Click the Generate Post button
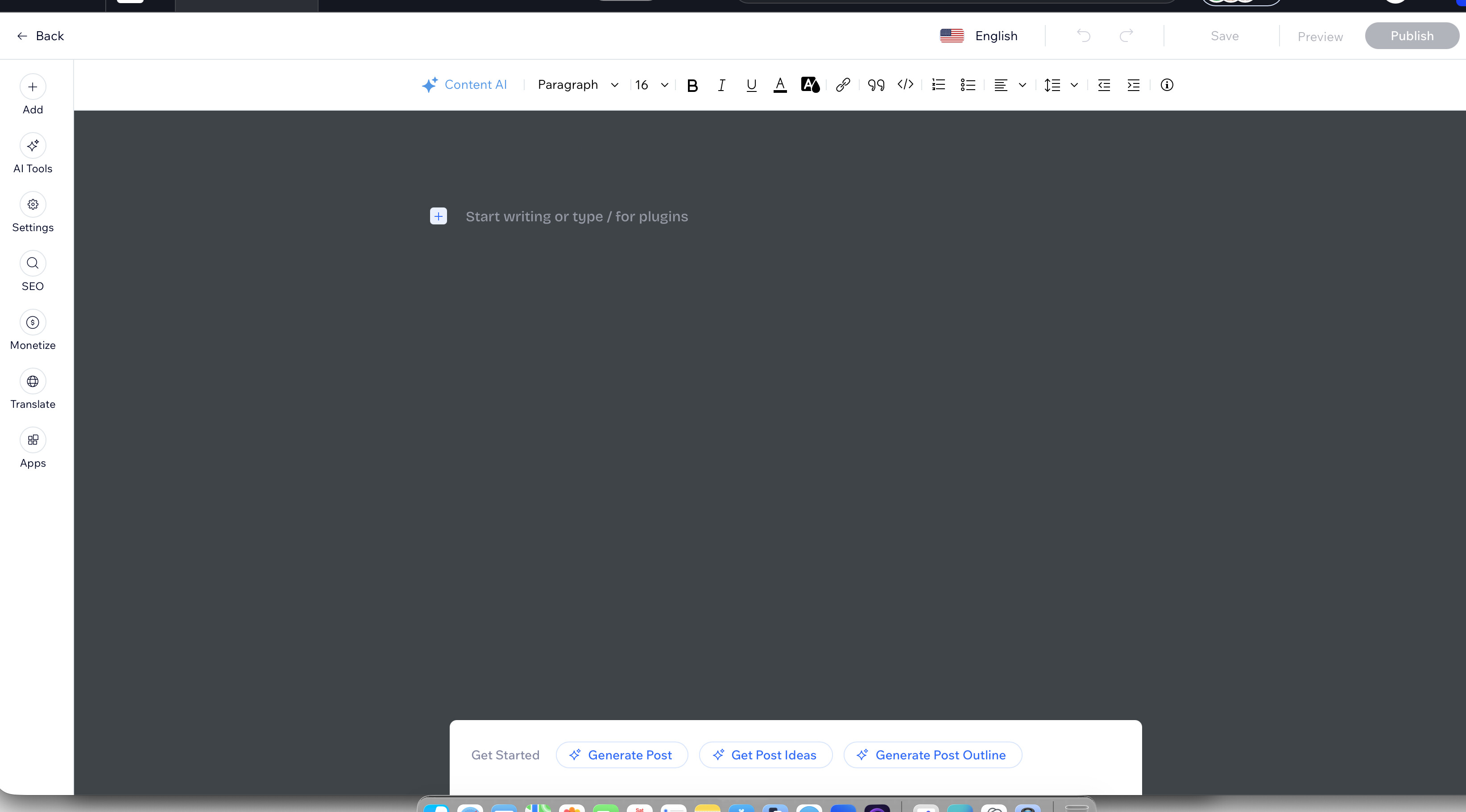Screen dimensions: 1466x812 [621, 754]
